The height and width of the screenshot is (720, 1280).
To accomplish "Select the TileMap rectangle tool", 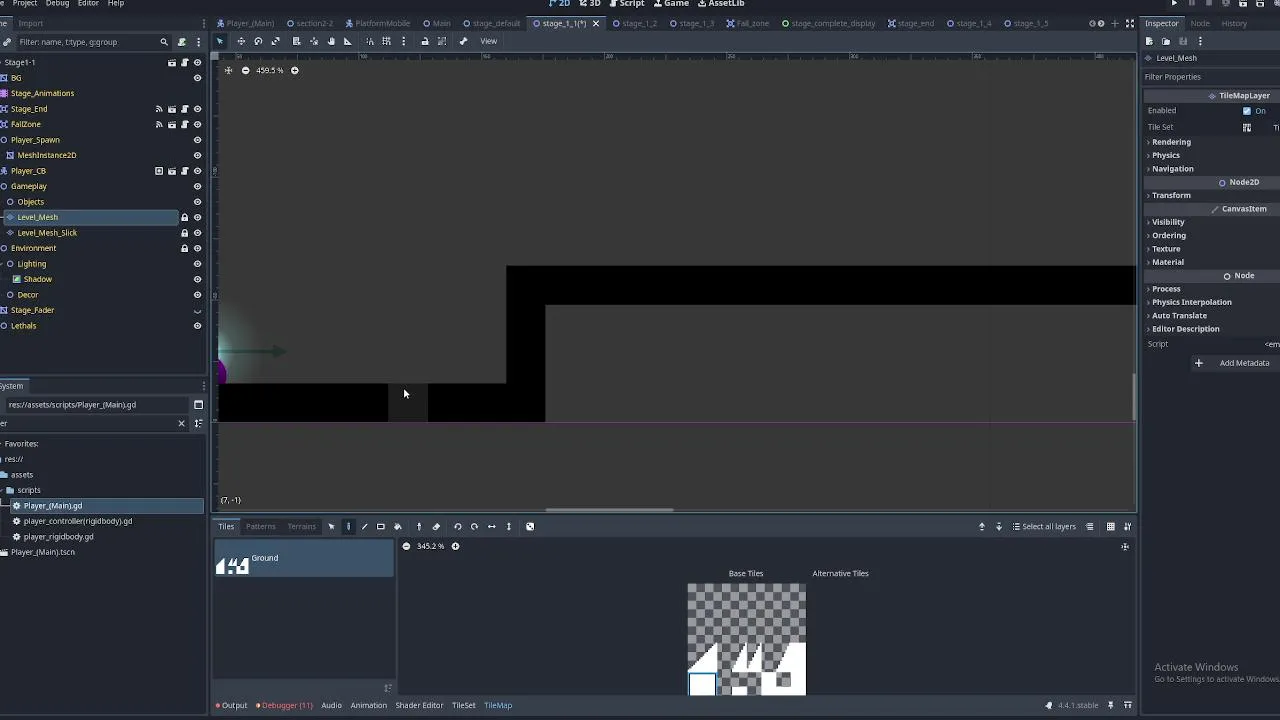I will point(381,526).
